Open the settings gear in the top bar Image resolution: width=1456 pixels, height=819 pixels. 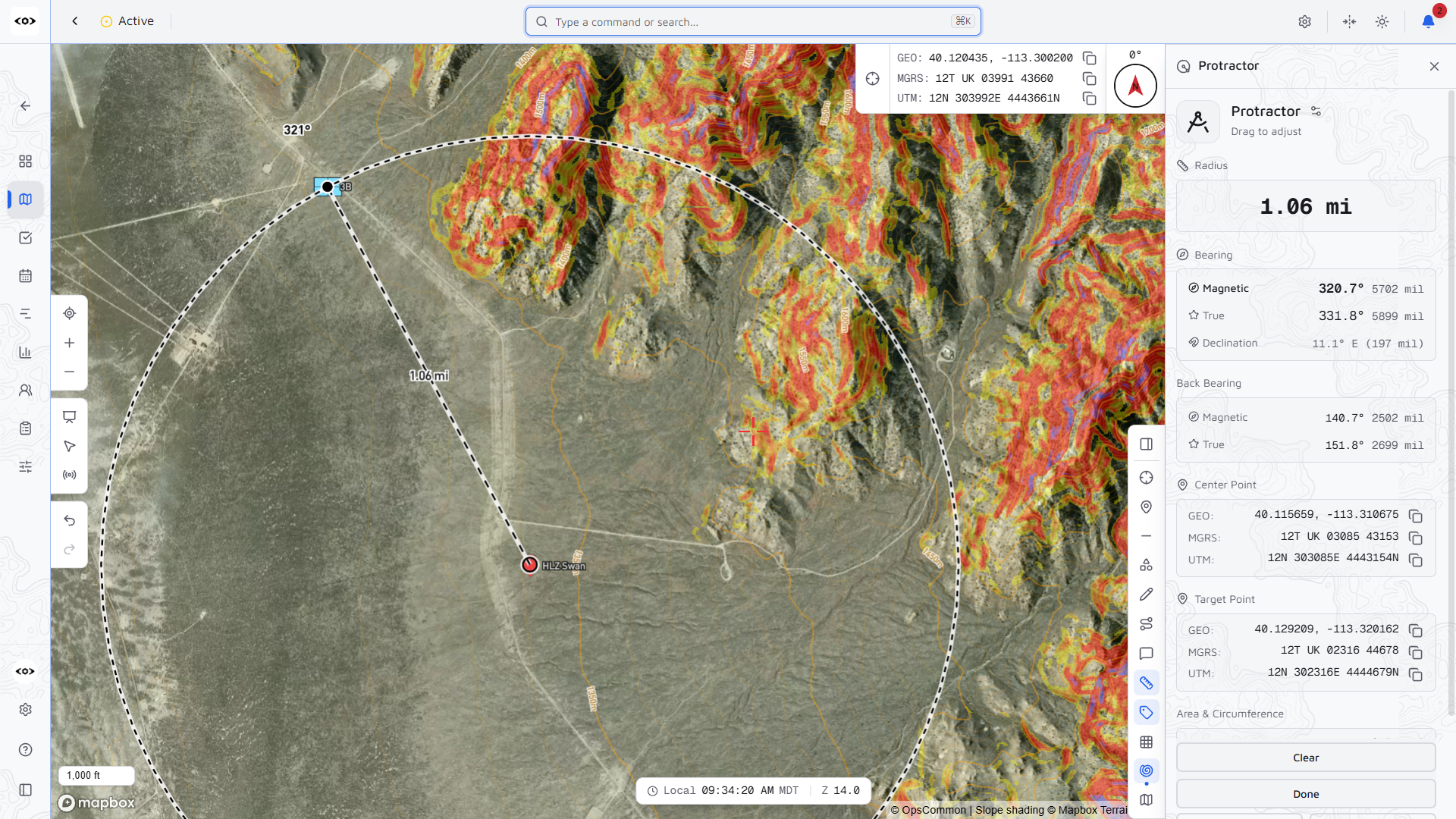(x=1304, y=21)
